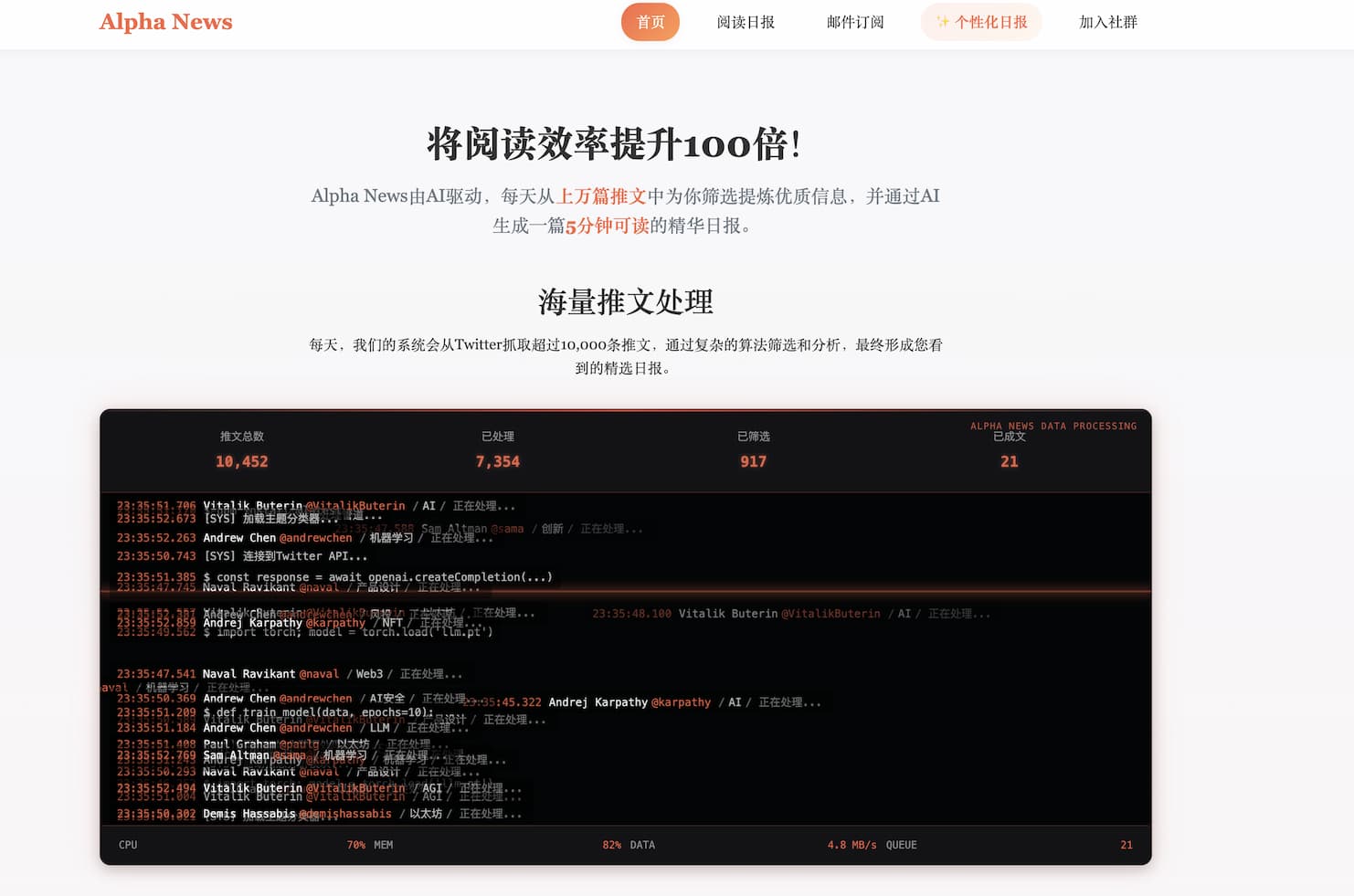This screenshot has height=896, width=1354.
Task: Click the @karpathy handle at 23:35:45.322
Action: pyautogui.click(x=681, y=702)
